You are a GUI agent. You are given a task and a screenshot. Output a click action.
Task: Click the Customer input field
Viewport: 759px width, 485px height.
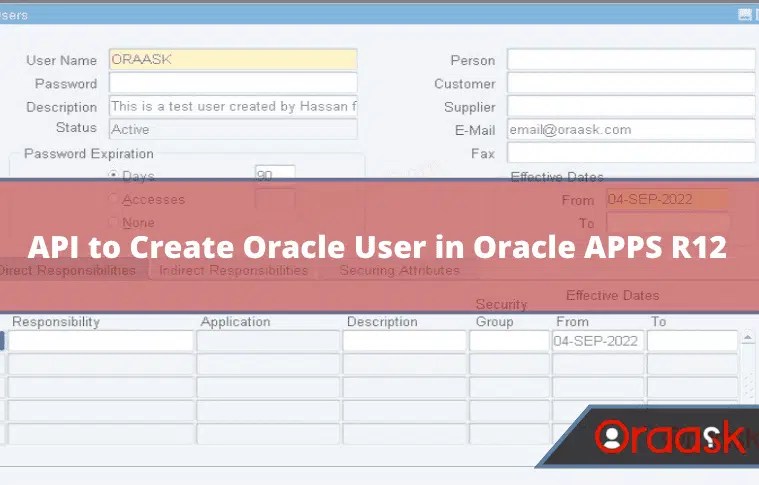coord(631,83)
